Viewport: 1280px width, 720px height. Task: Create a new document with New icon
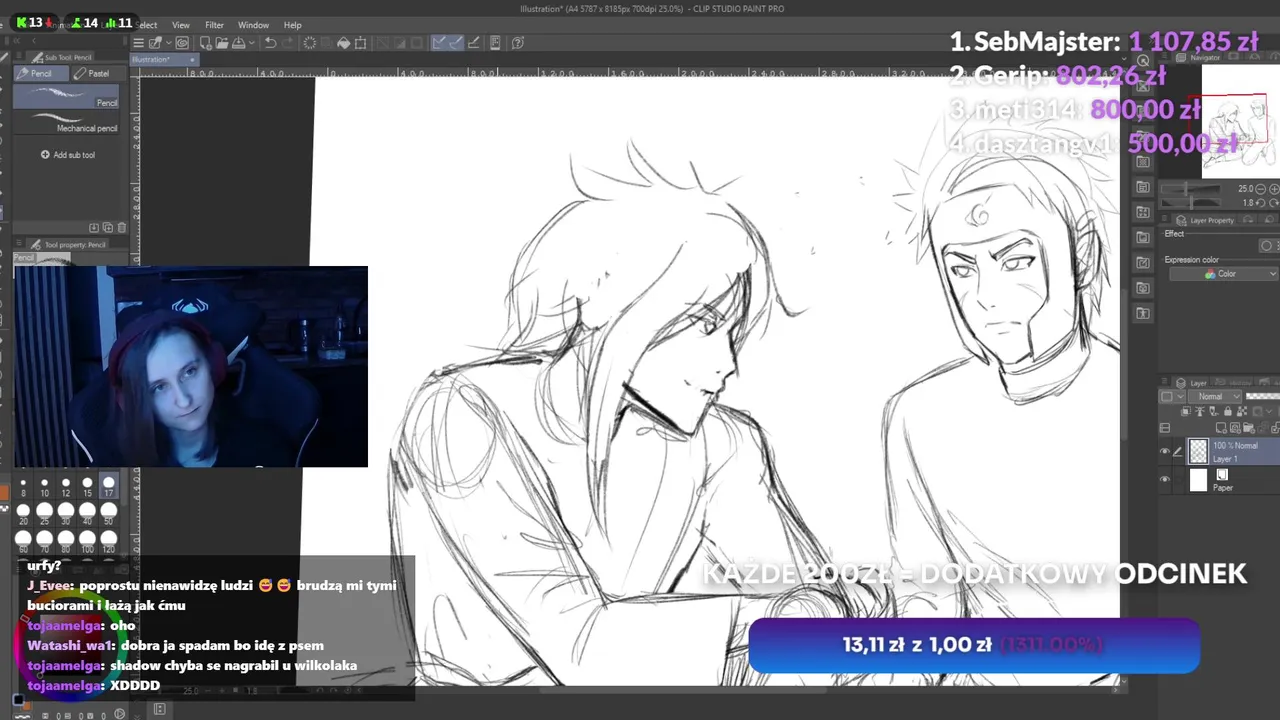(205, 43)
